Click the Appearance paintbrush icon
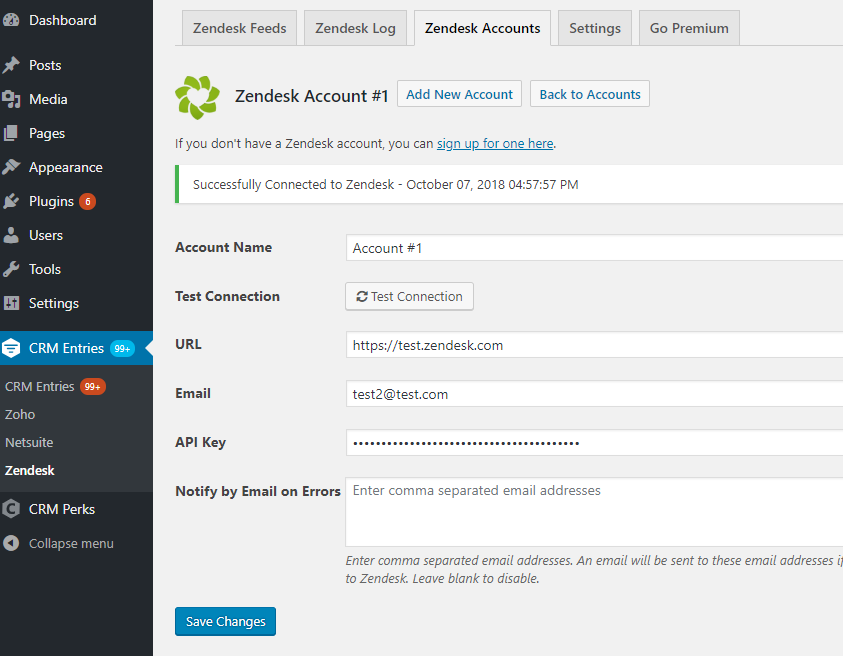Viewport: 843px width, 656px height. [x=11, y=167]
